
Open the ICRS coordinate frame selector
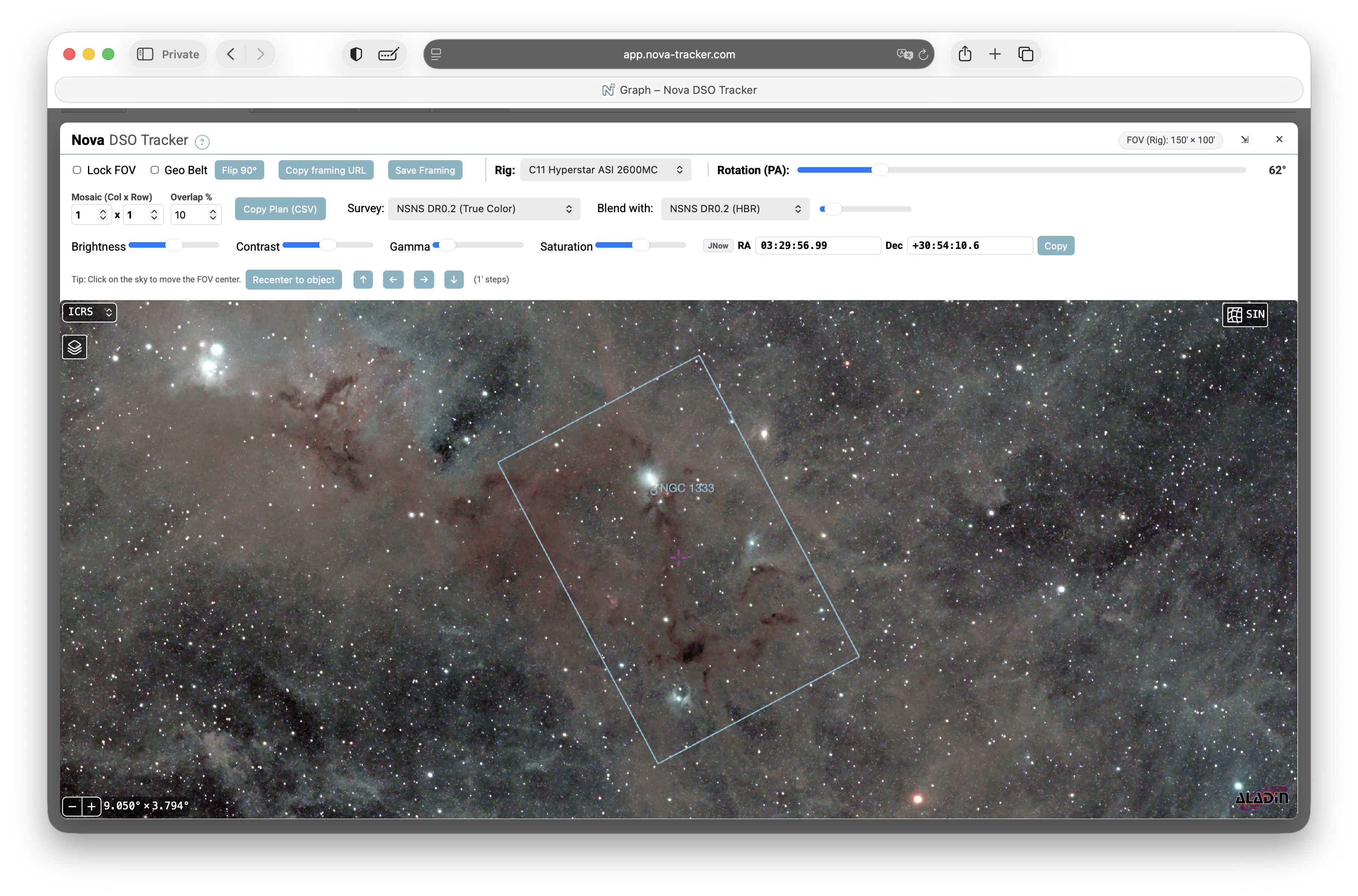tap(89, 312)
